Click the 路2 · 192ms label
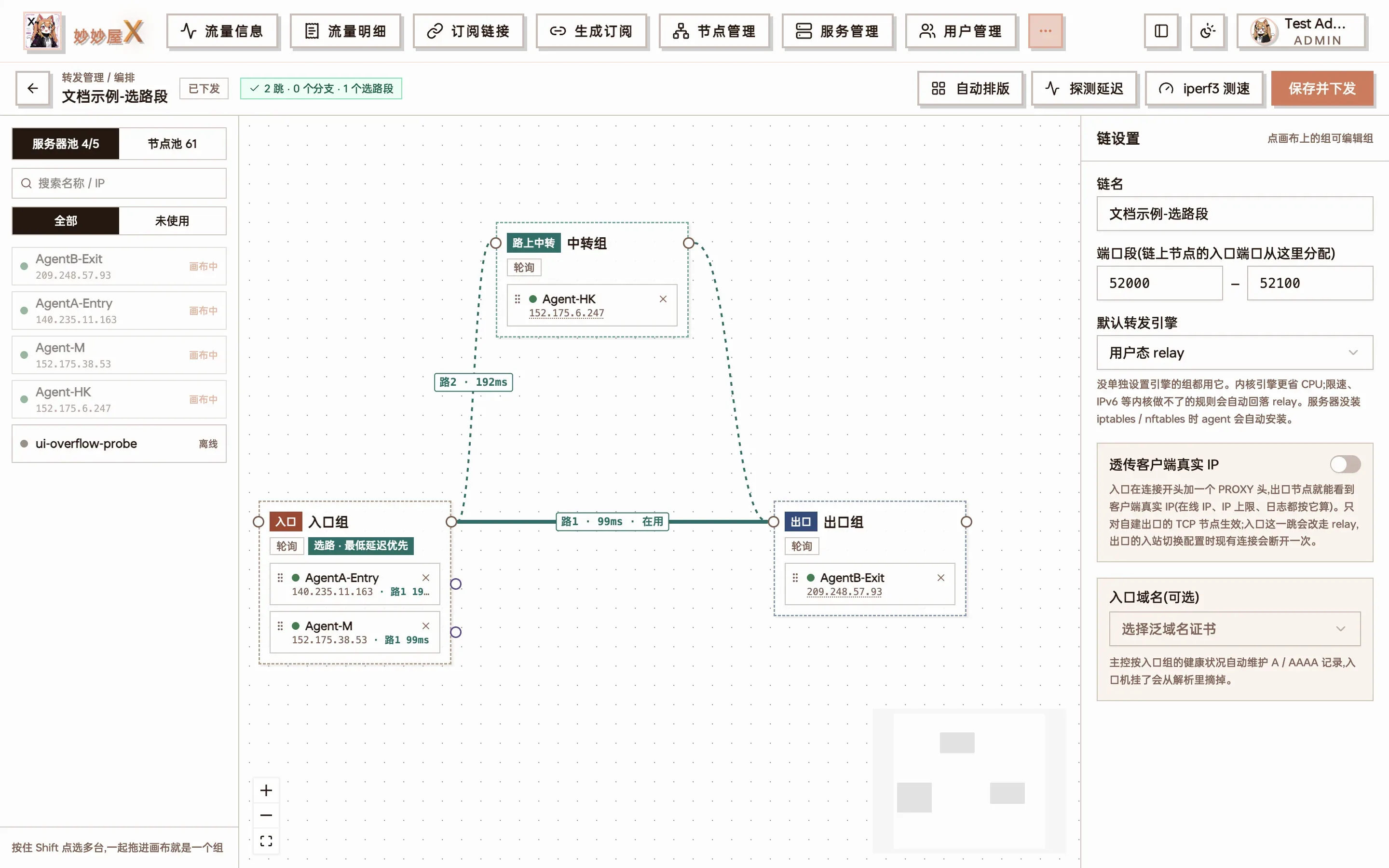 tap(473, 382)
